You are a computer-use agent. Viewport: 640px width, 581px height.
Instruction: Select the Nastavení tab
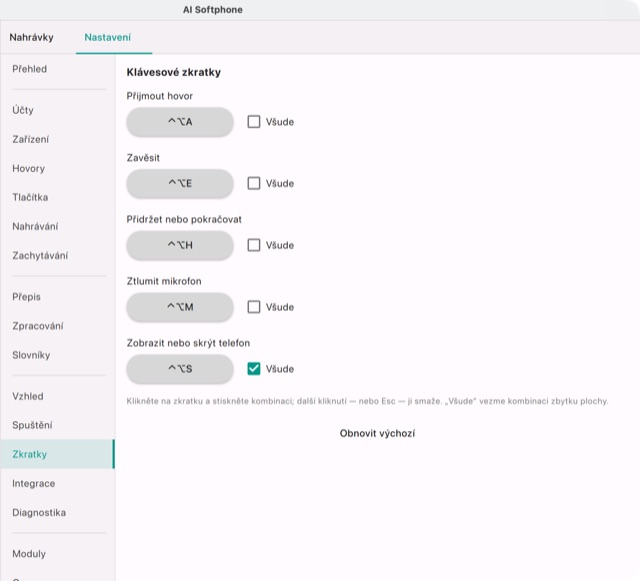click(x=108, y=37)
